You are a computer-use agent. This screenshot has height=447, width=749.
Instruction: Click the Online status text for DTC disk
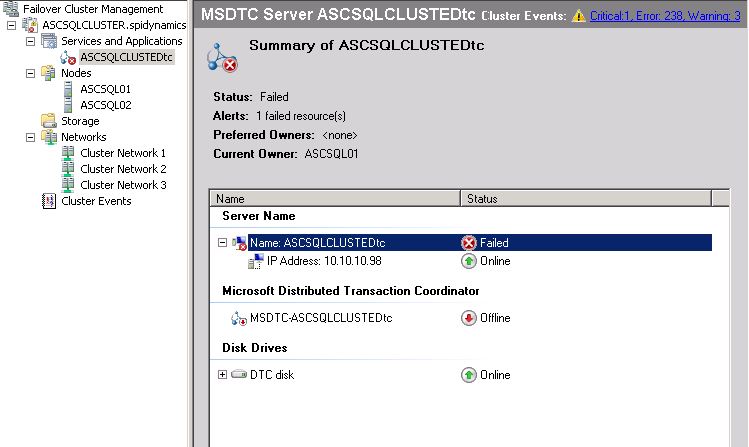click(495, 375)
